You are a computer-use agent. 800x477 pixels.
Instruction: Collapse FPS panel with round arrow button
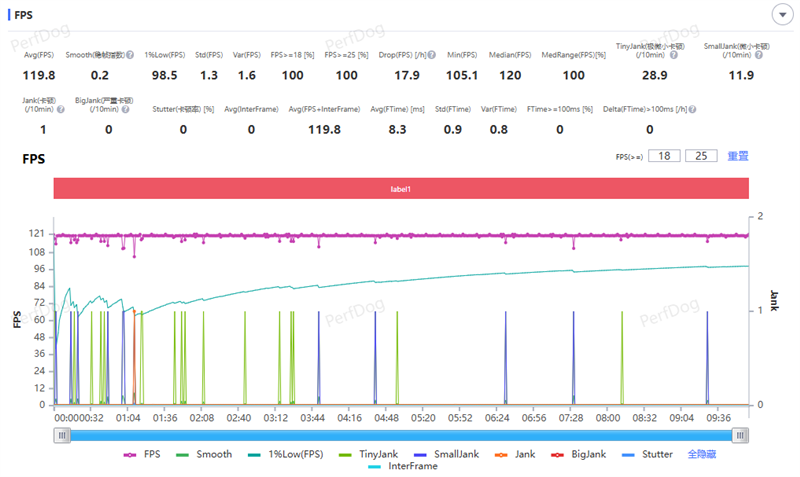coord(781,14)
